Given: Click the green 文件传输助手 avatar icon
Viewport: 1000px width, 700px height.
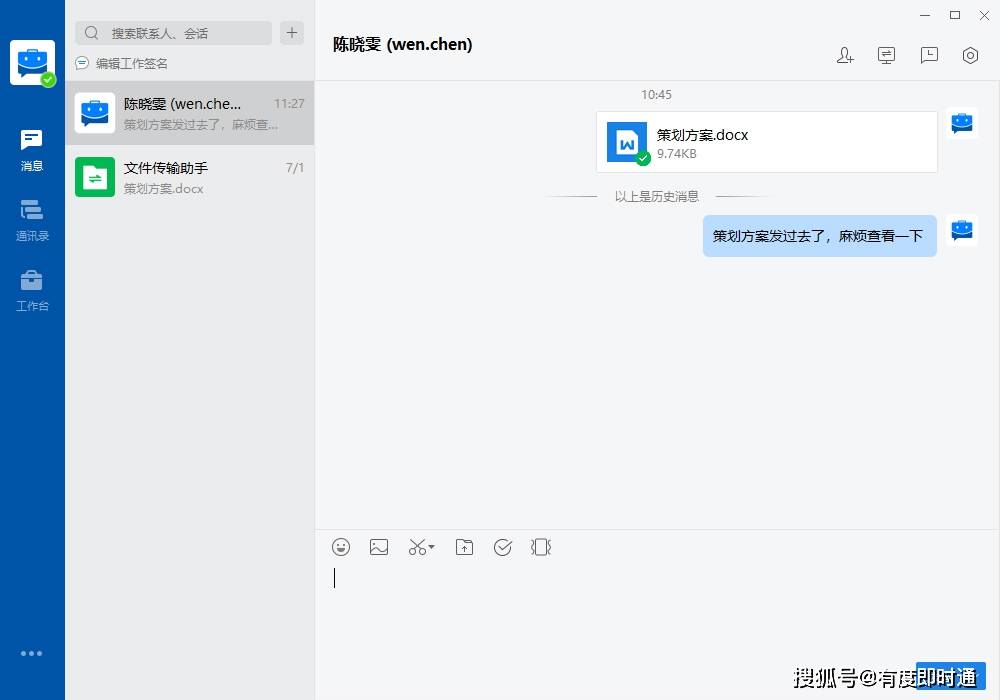Looking at the screenshot, I should point(95,177).
